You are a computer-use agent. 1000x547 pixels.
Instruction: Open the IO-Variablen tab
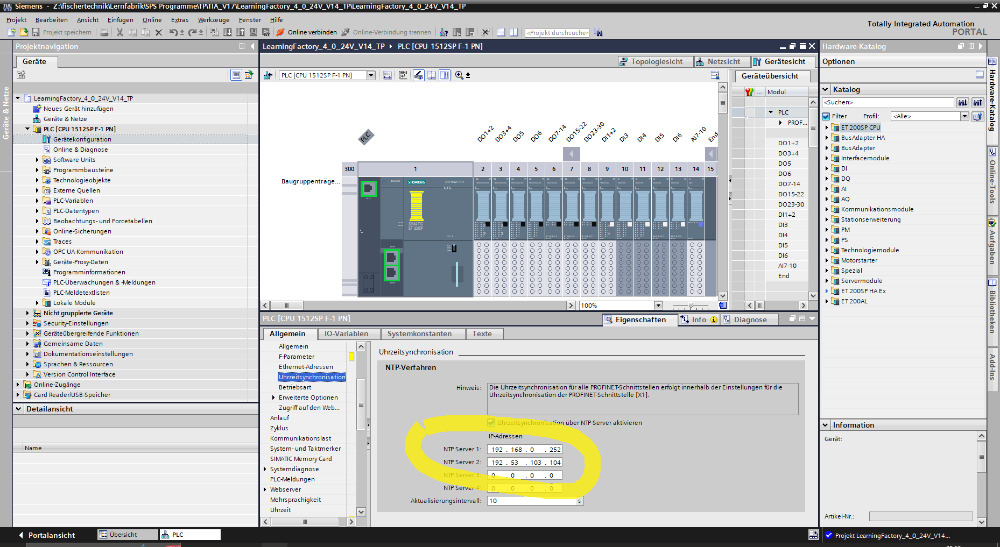click(x=346, y=333)
